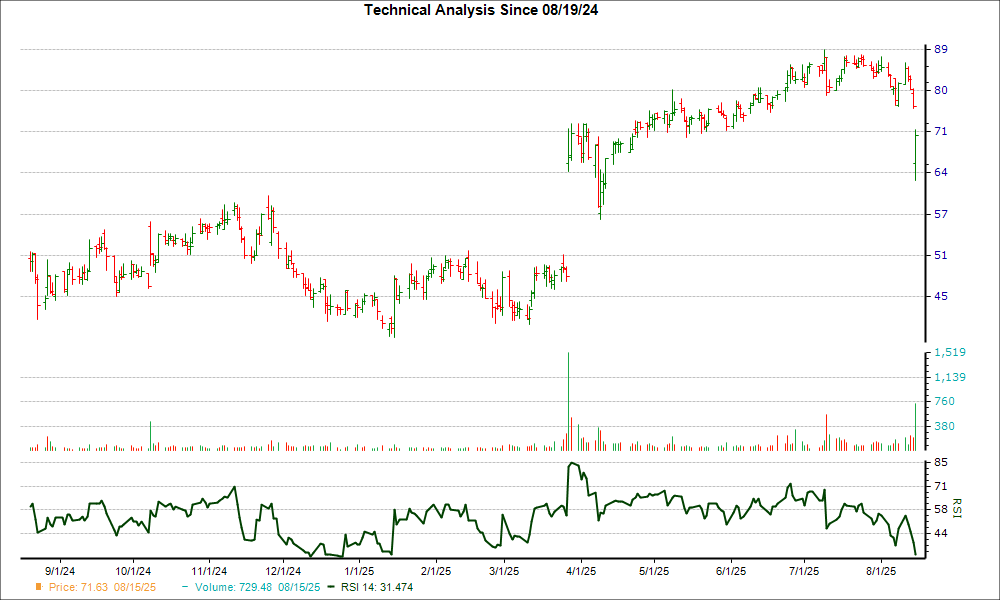
Task: Click the vertical RSI axis title
Action: click(957, 508)
